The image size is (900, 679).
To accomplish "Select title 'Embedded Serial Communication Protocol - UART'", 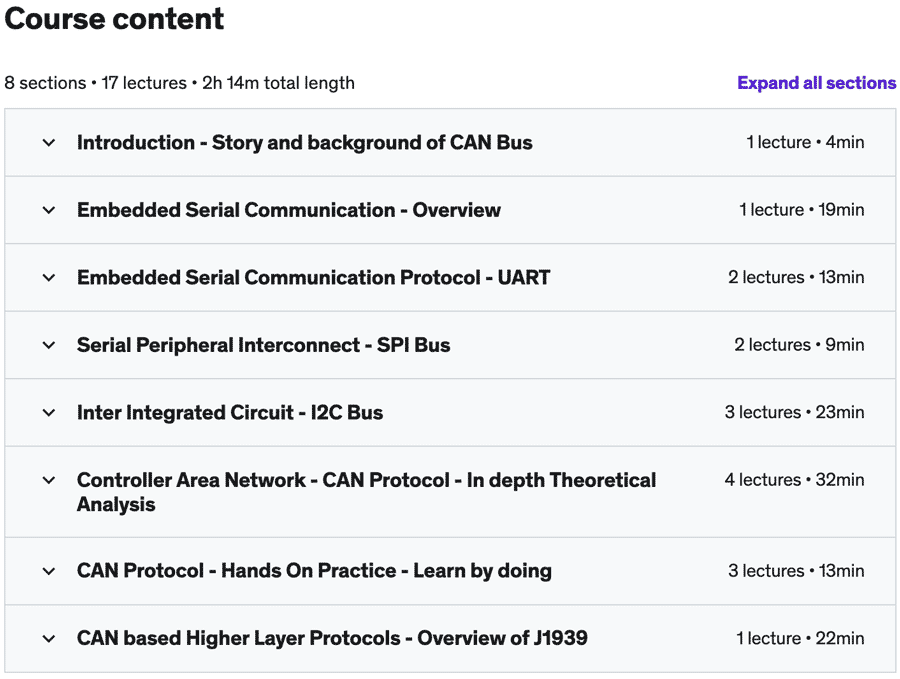I will coord(313,278).
